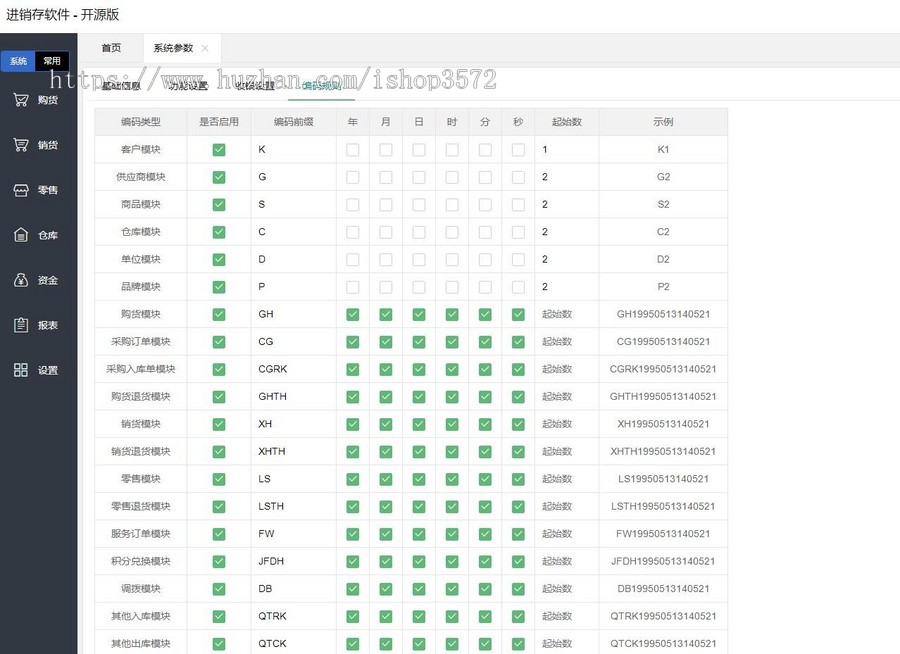
Task: Open the 销货 sales cart icon in sidebar
Action: point(21,145)
